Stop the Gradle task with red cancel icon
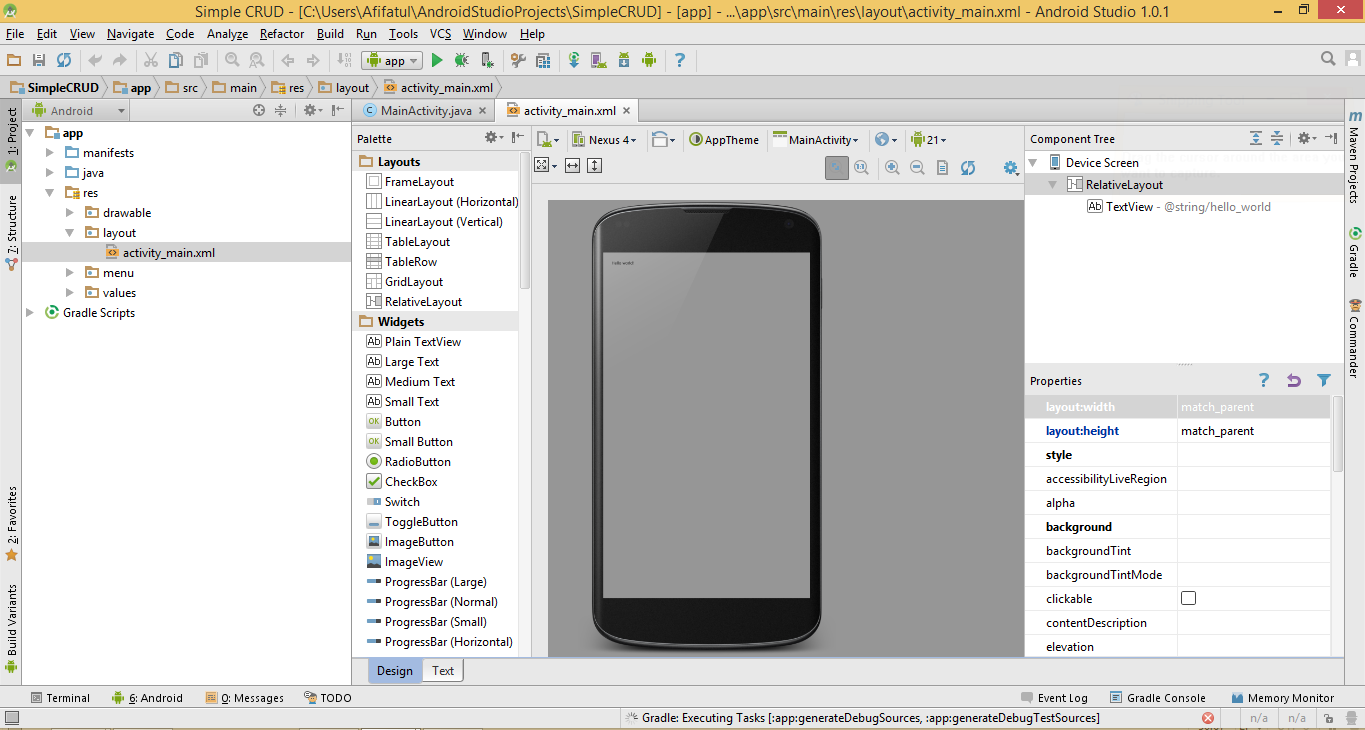The width and height of the screenshot is (1365, 730). point(1208,718)
